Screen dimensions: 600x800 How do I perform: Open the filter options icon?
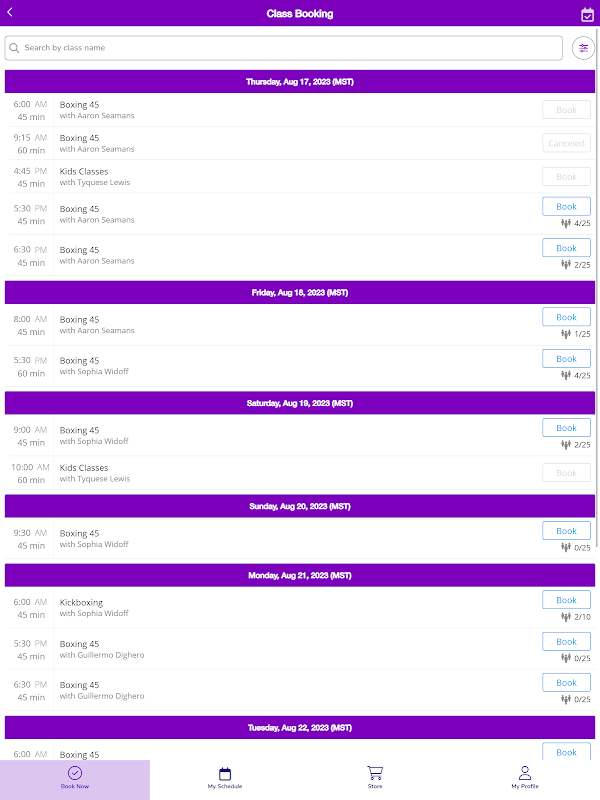tap(583, 48)
